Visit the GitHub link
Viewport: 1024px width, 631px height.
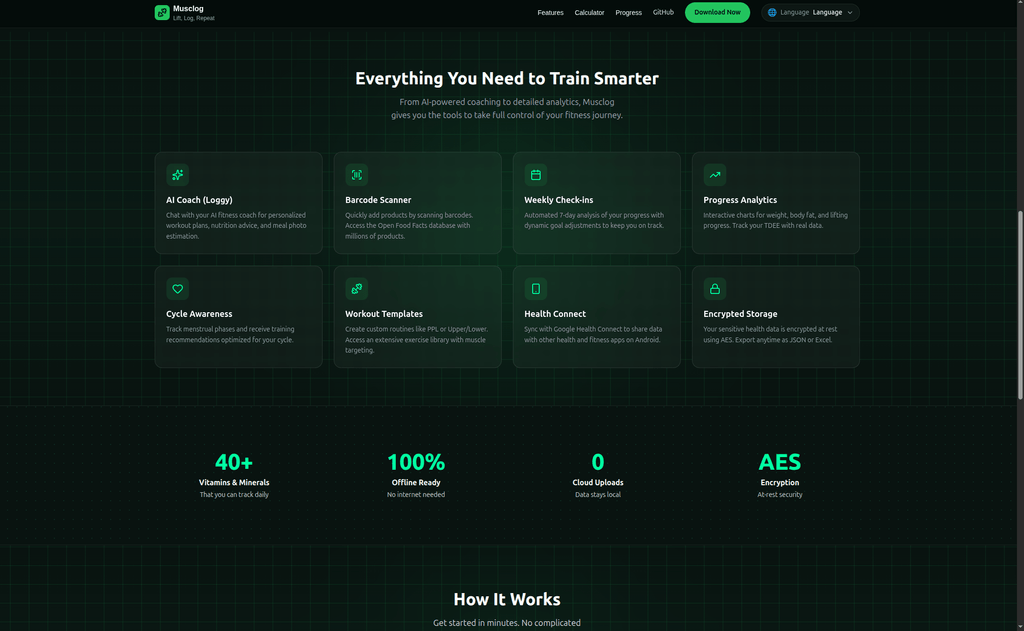663,12
